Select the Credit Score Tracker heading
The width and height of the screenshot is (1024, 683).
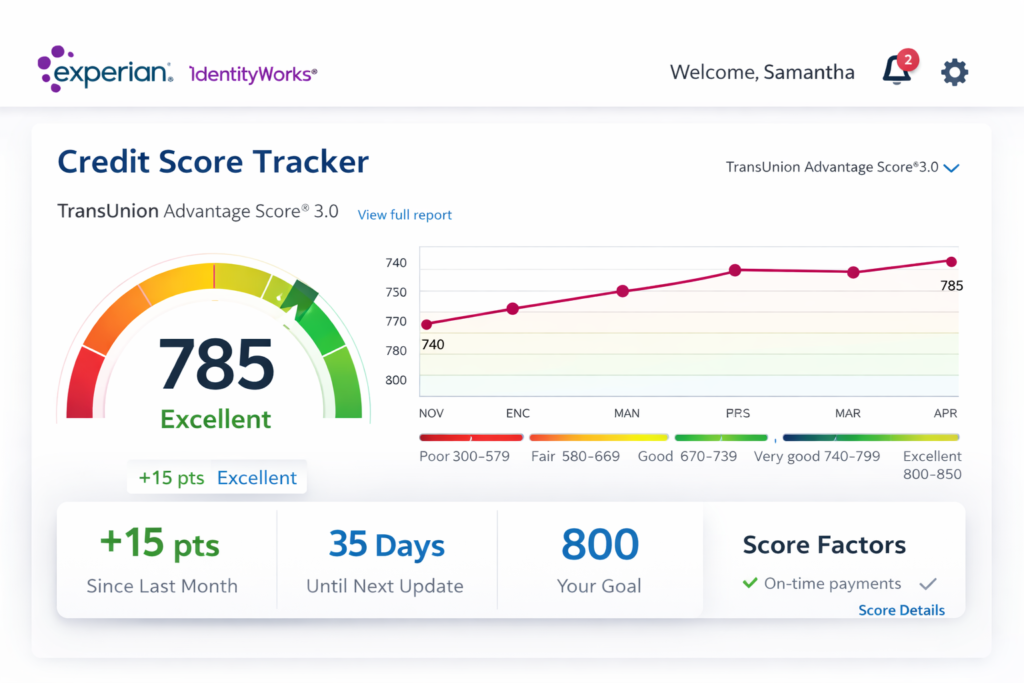[x=212, y=161]
